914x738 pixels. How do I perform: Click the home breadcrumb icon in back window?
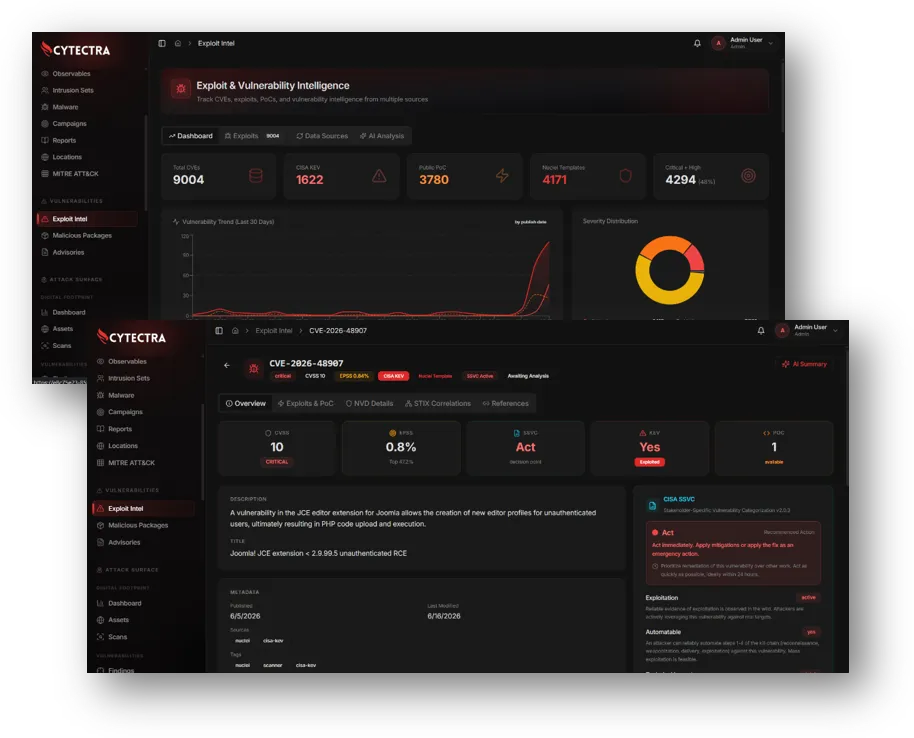click(x=178, y=43)
